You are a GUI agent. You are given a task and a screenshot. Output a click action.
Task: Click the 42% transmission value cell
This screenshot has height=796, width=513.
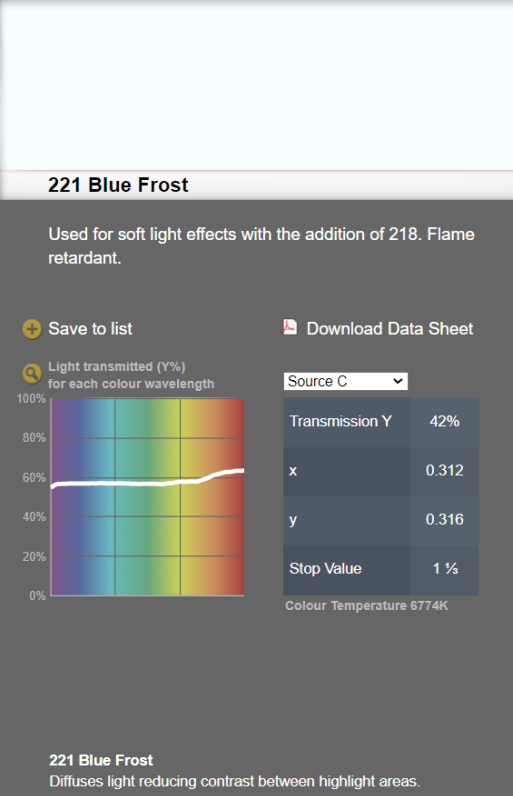[444, 421]
